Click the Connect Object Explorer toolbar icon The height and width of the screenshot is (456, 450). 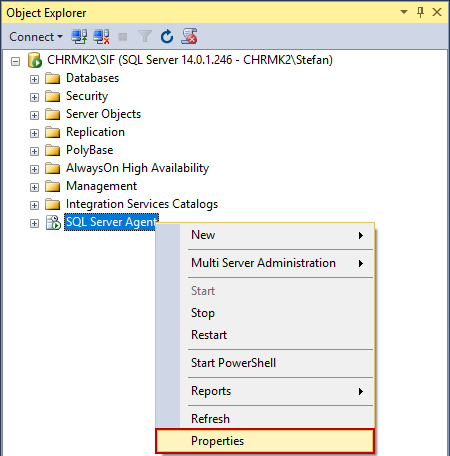pos(79,37)
